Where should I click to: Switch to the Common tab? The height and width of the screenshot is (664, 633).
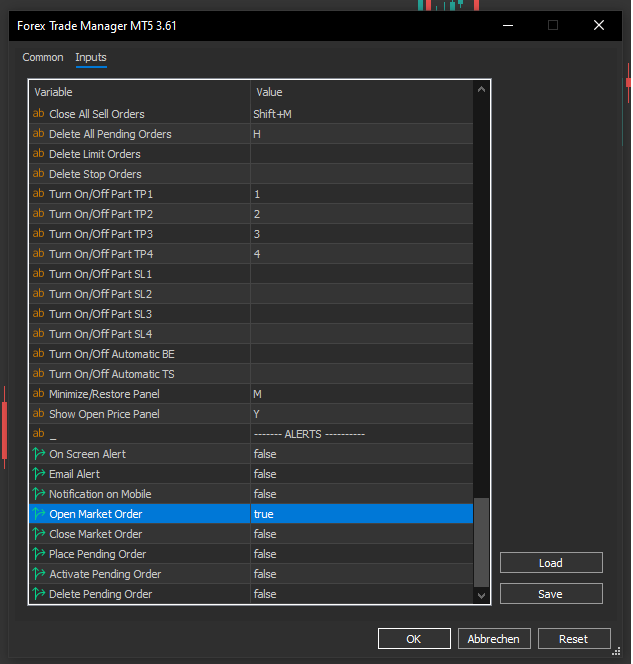pyautogui.click(x=43, y=57)
